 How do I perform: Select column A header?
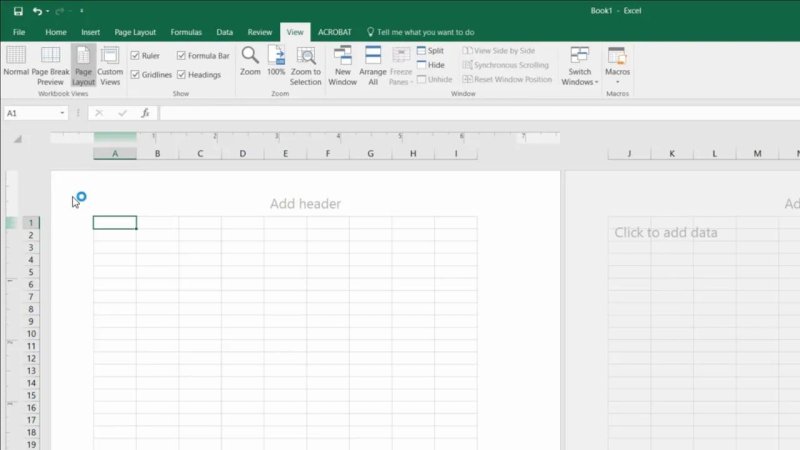(115, 153)
